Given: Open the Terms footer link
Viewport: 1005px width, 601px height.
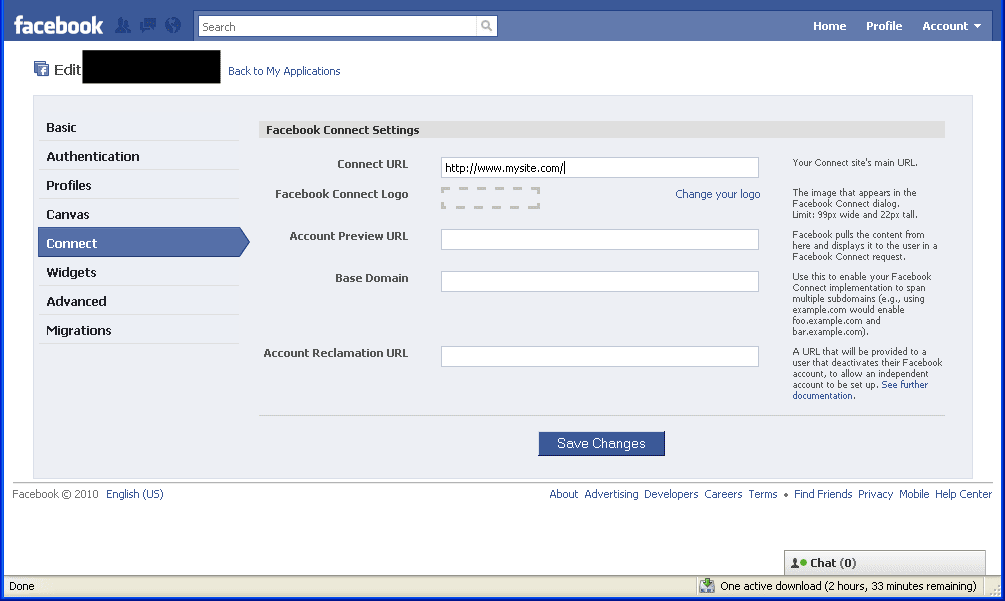Looking at the screenshot, I should click(x=763, y=494).
